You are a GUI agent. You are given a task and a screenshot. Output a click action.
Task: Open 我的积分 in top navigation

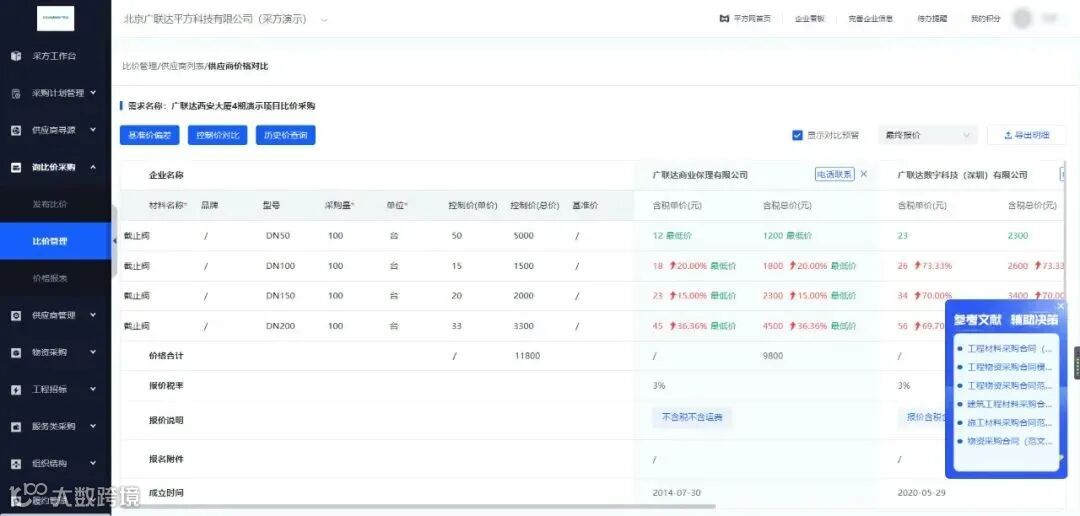click(986, 19)
